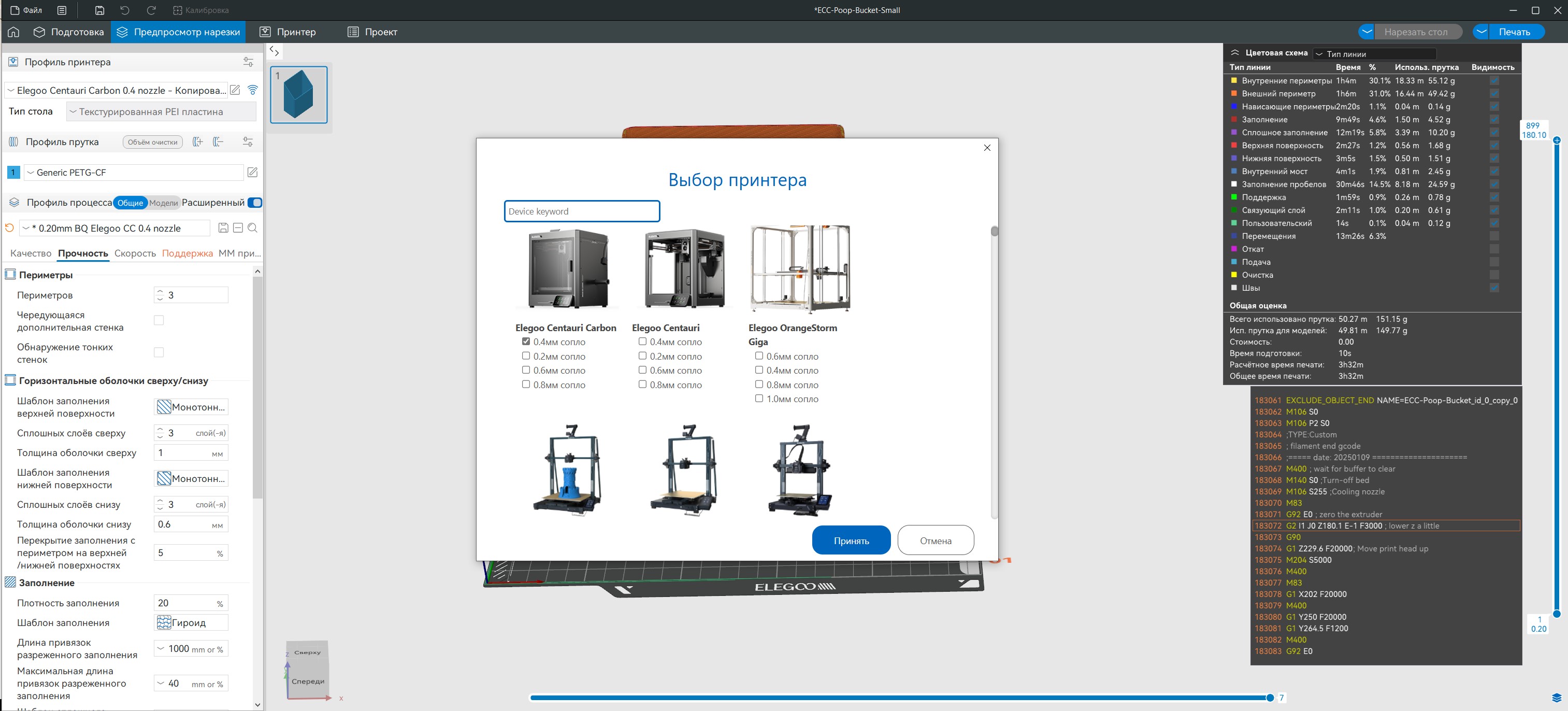
Task: Click the home icon in top bar
Action: pos(13,32)
